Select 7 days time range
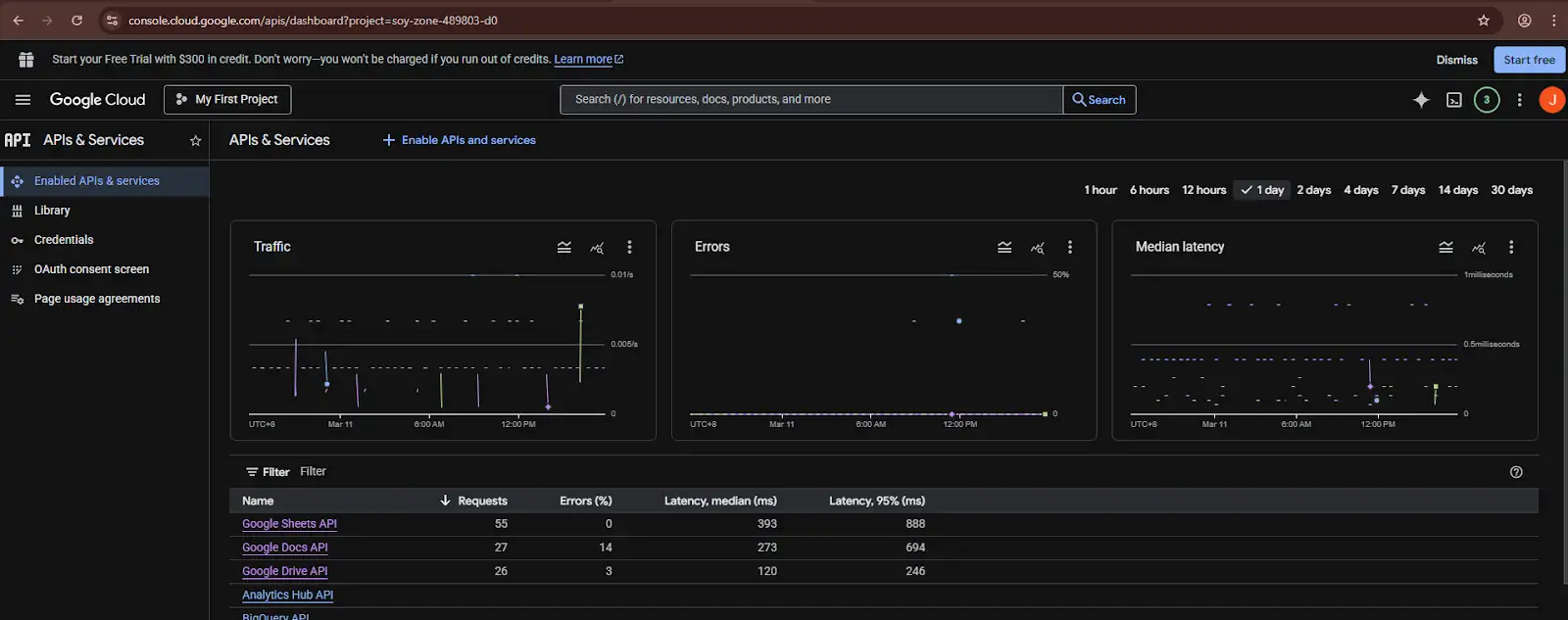 tap(1408, 190)
